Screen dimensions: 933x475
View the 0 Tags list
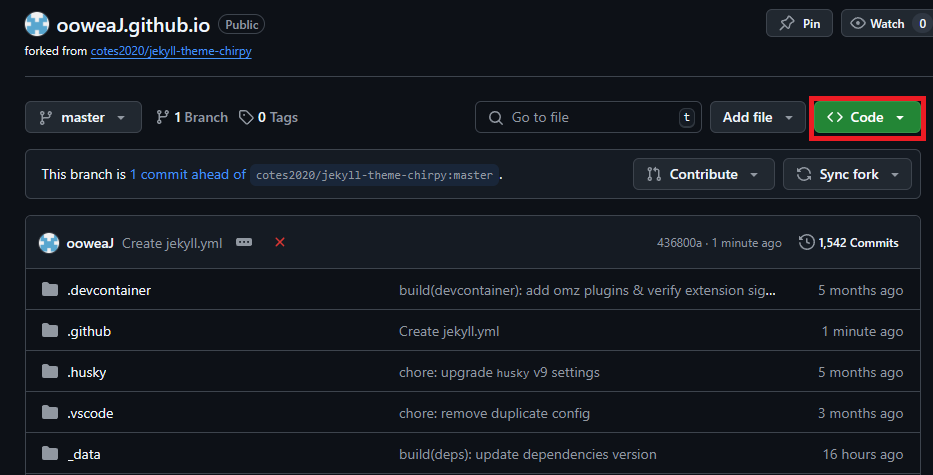click(x=268, y=117)
